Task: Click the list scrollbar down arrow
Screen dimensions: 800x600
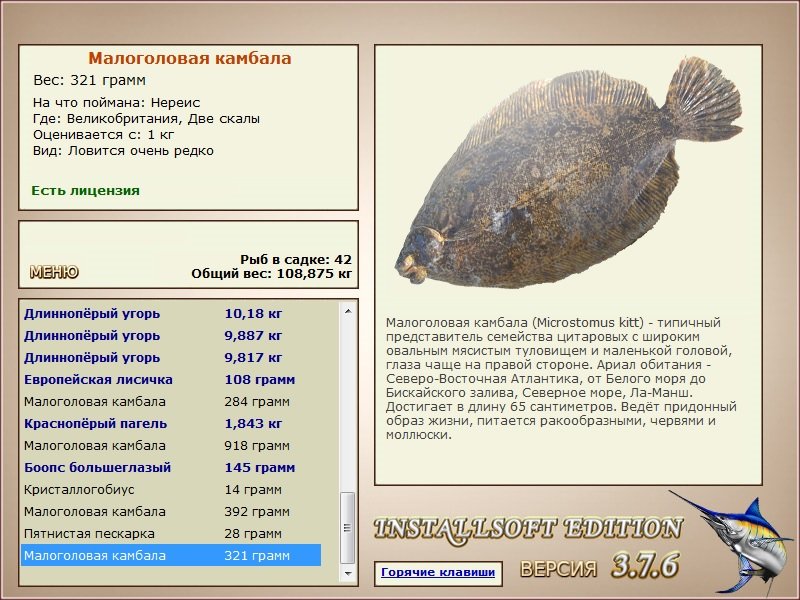Action: tap(348, 573)
